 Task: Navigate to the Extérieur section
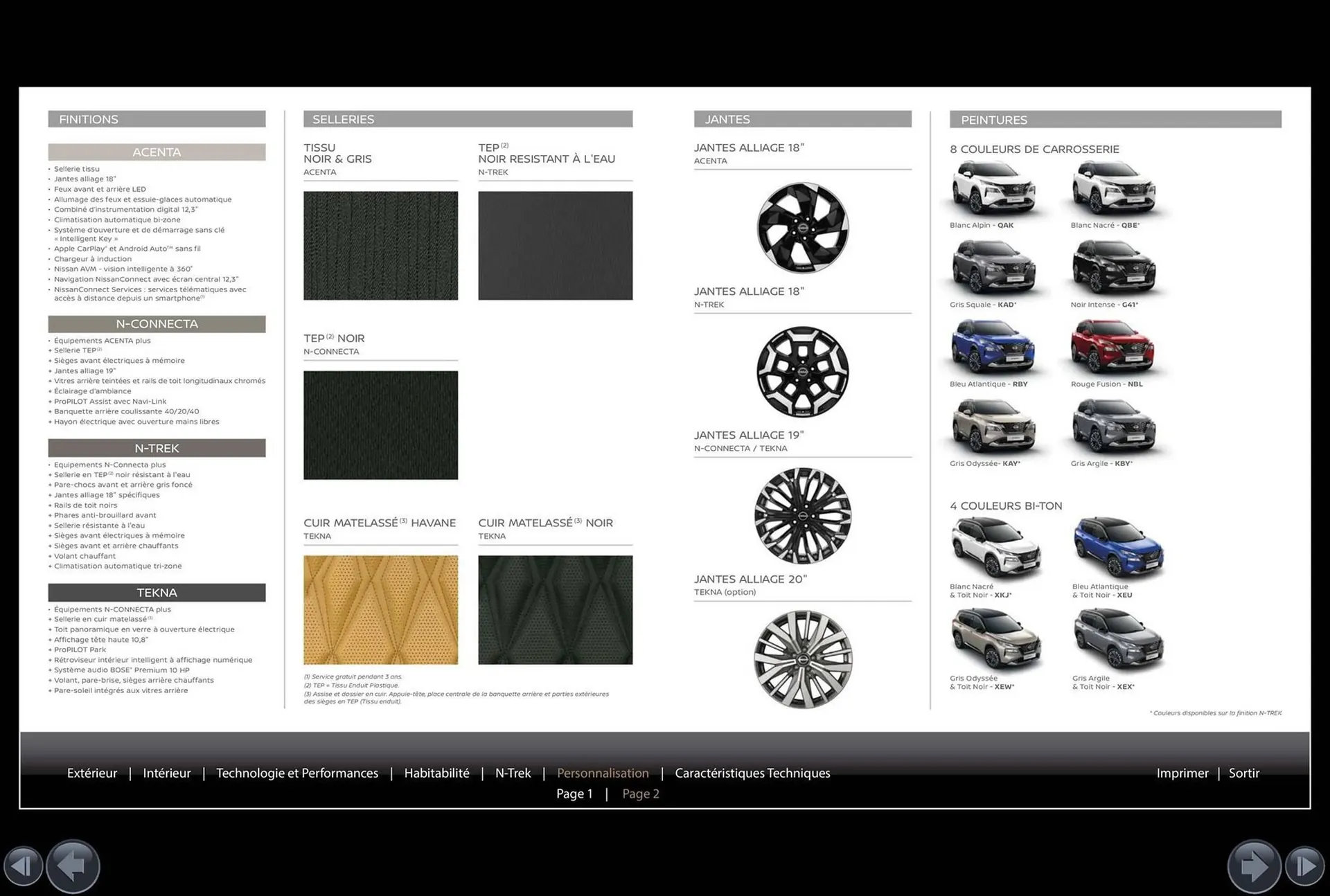pos(91,773)
